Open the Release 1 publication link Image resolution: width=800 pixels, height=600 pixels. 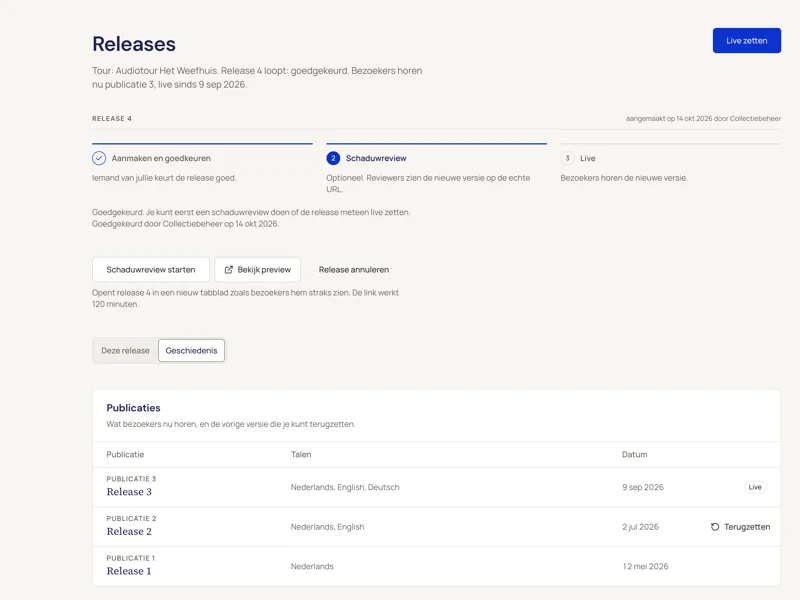tap(129, 571)
